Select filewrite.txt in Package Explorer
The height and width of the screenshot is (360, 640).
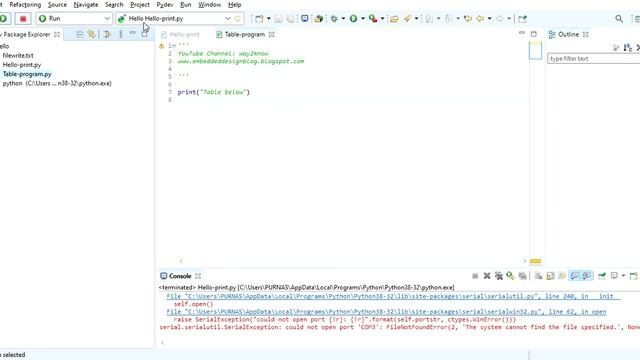(18, 55)
